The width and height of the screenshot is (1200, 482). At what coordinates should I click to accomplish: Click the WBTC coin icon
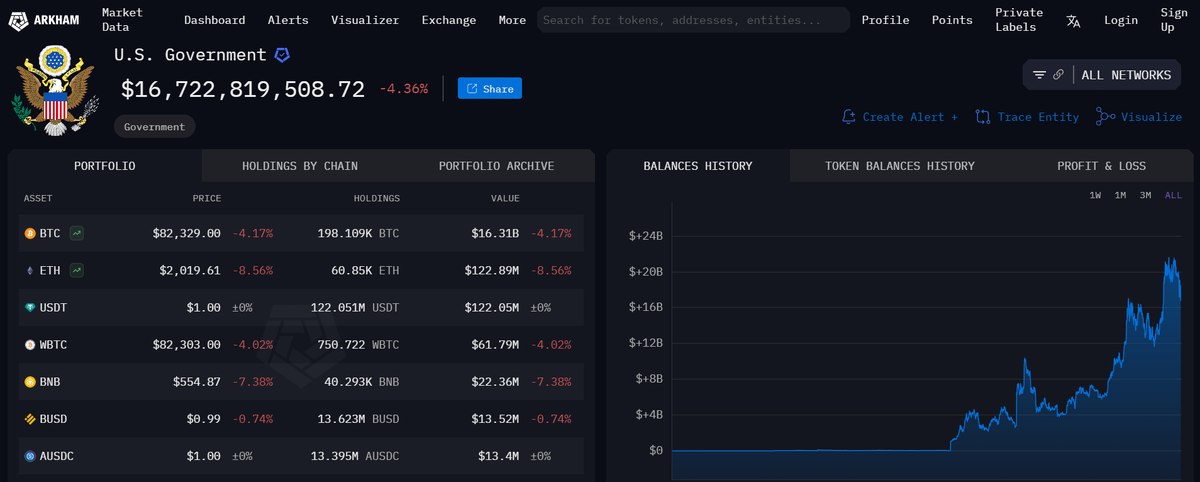tap(30, 344)
